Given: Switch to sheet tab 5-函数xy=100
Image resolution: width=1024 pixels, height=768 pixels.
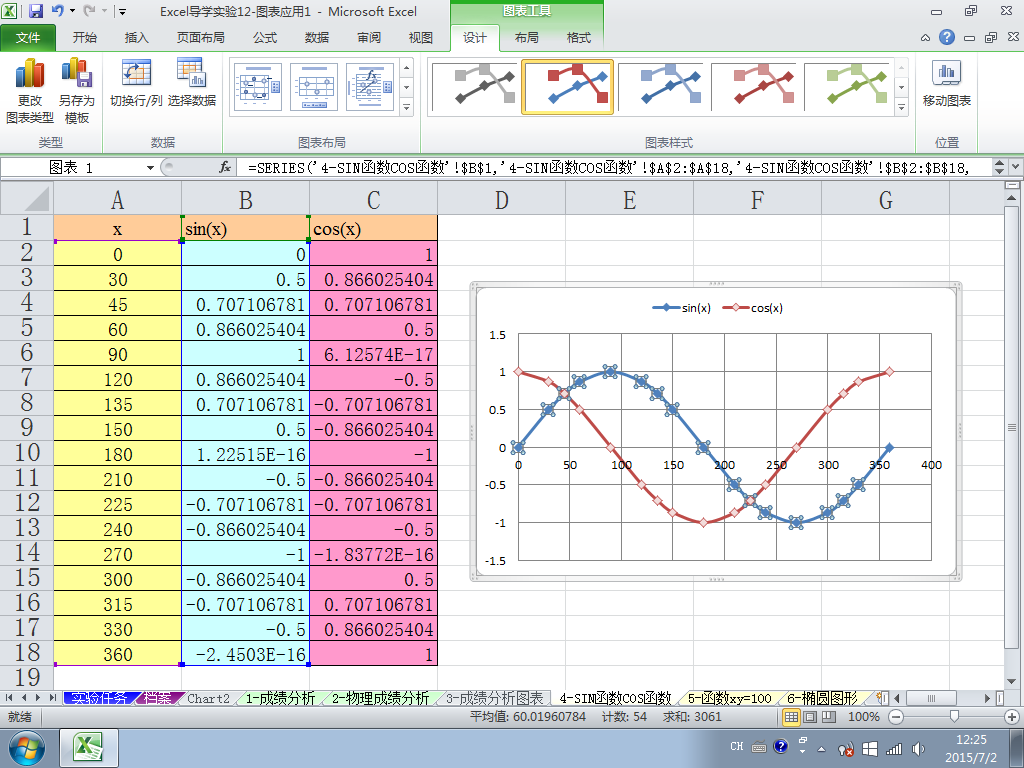Looking at the screenshot, I should pyautogui.click(x=729, y=698).
